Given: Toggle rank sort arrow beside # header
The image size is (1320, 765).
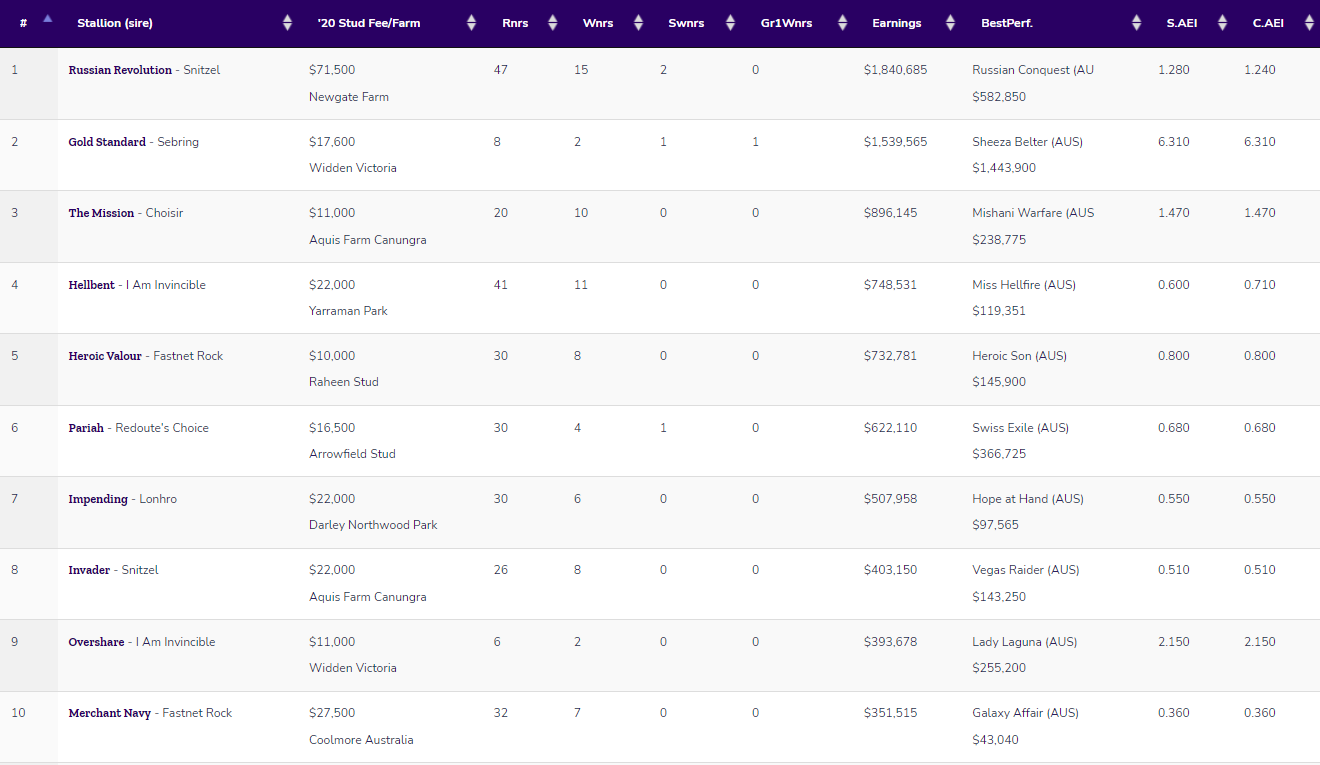Looking at the screenshot, I should tap(47, 20).
